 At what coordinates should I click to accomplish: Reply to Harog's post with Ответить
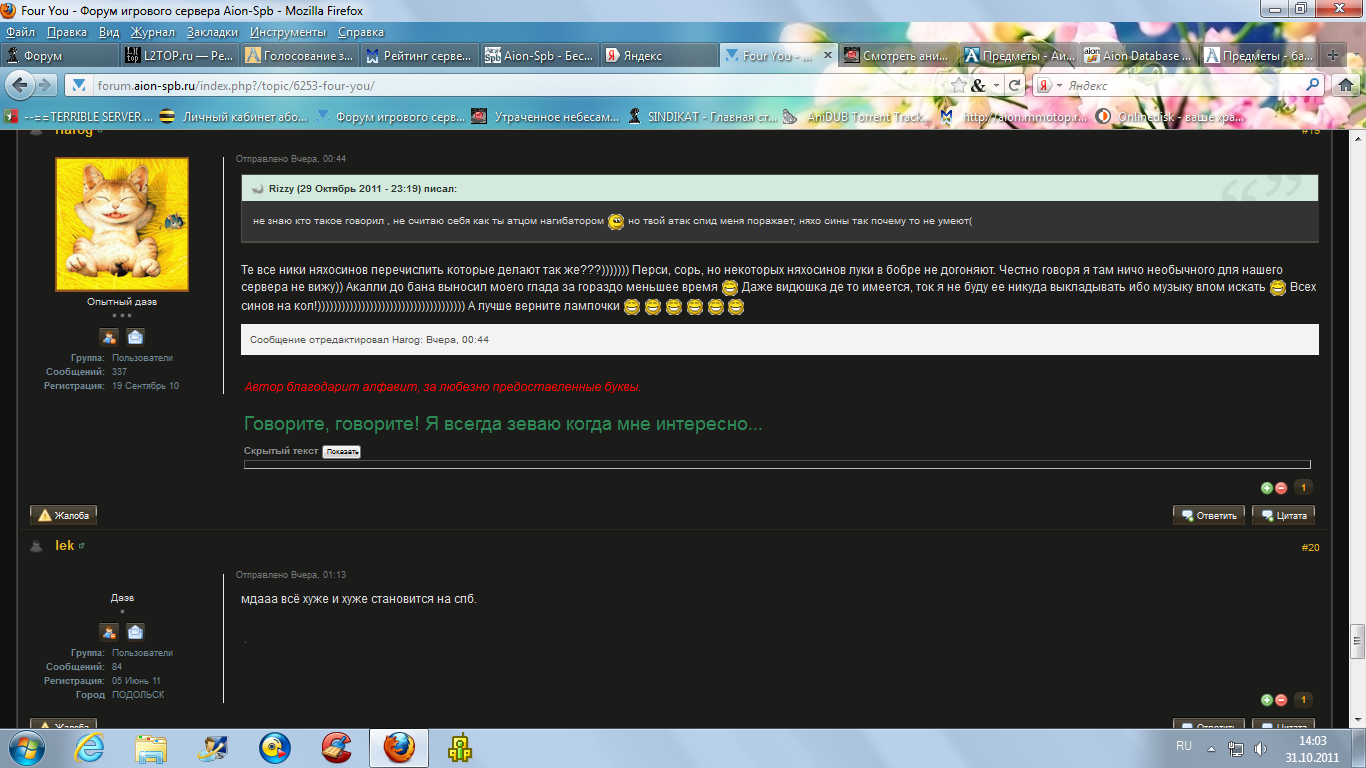click(x=1210, y=516)
